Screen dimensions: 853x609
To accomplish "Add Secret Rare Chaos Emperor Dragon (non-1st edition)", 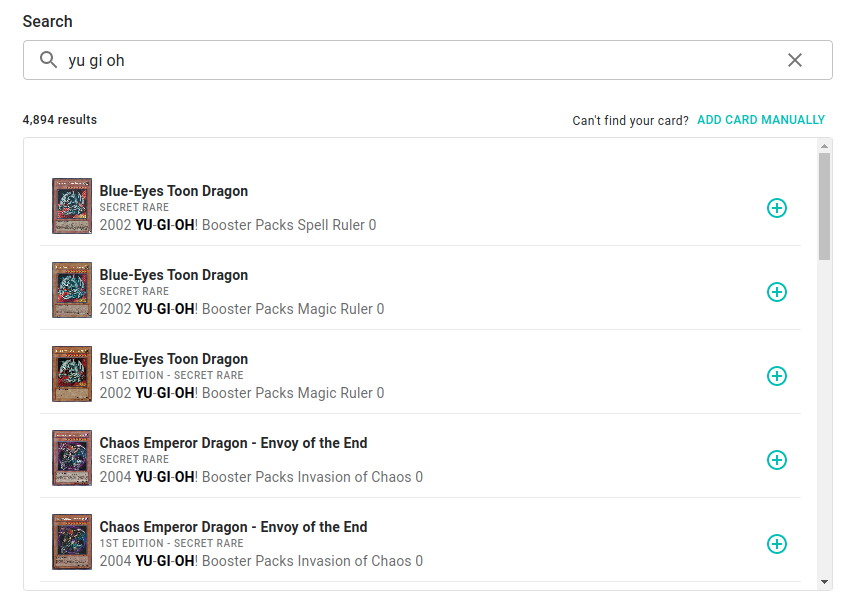I will (x=776, y=460).
